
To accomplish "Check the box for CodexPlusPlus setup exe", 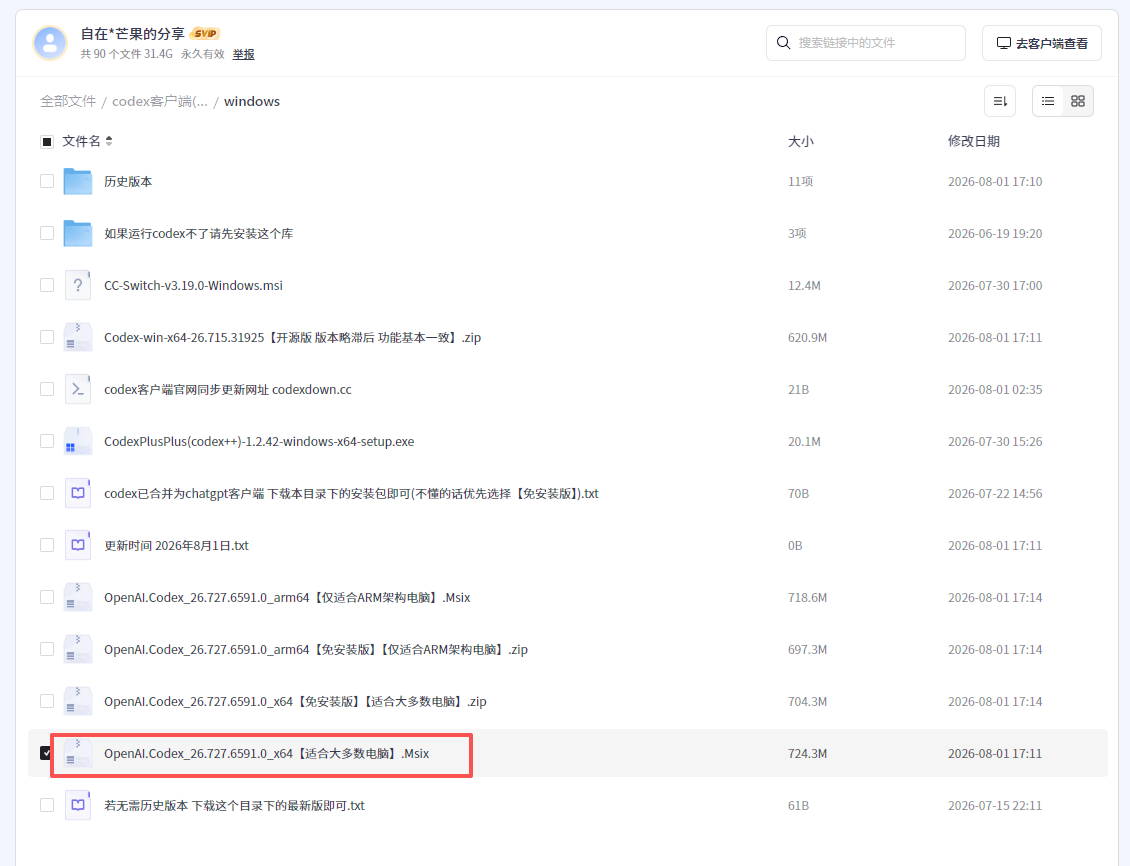I will click(47, 441).
